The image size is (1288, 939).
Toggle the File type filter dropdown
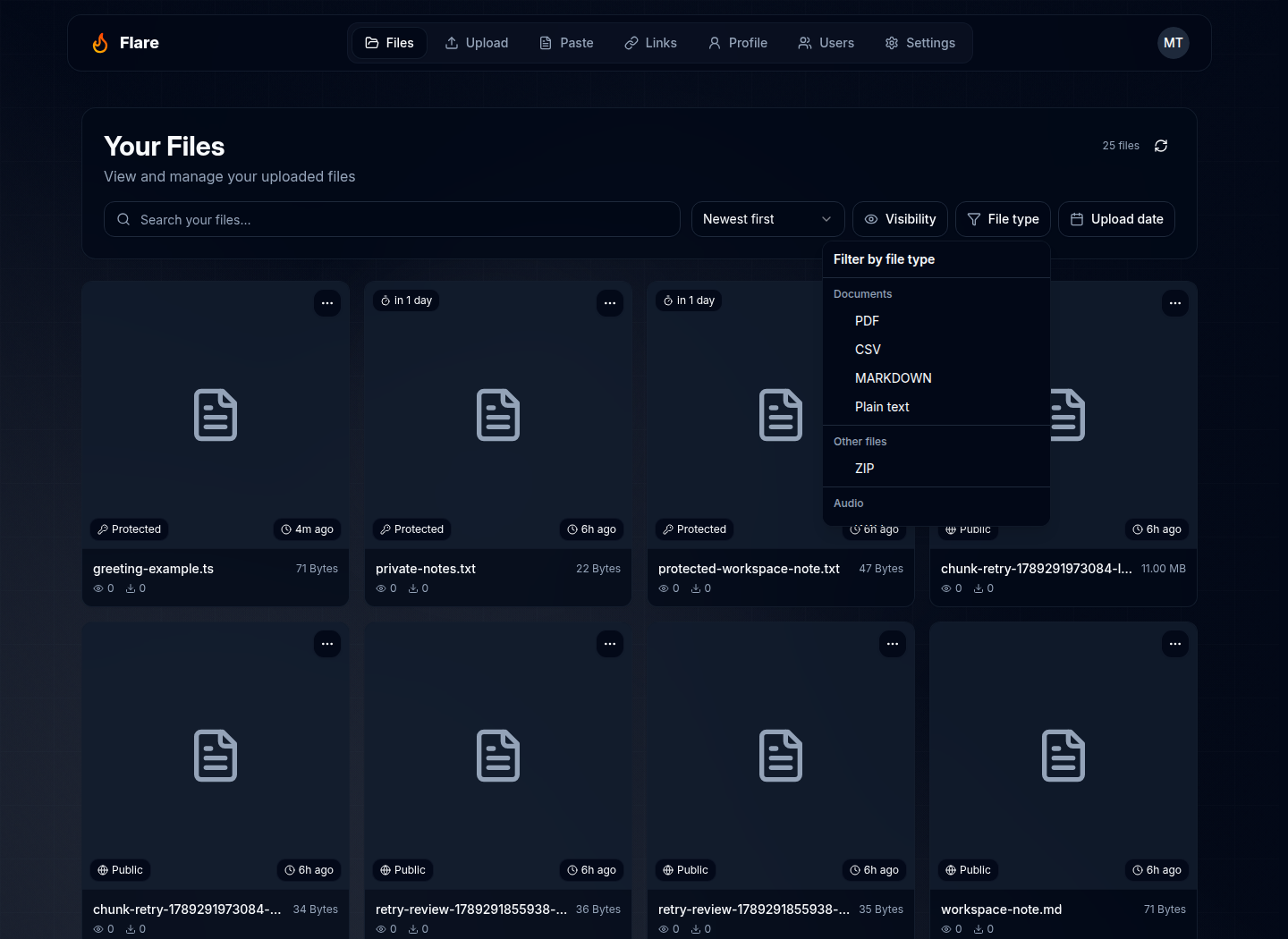point(1003,219)
